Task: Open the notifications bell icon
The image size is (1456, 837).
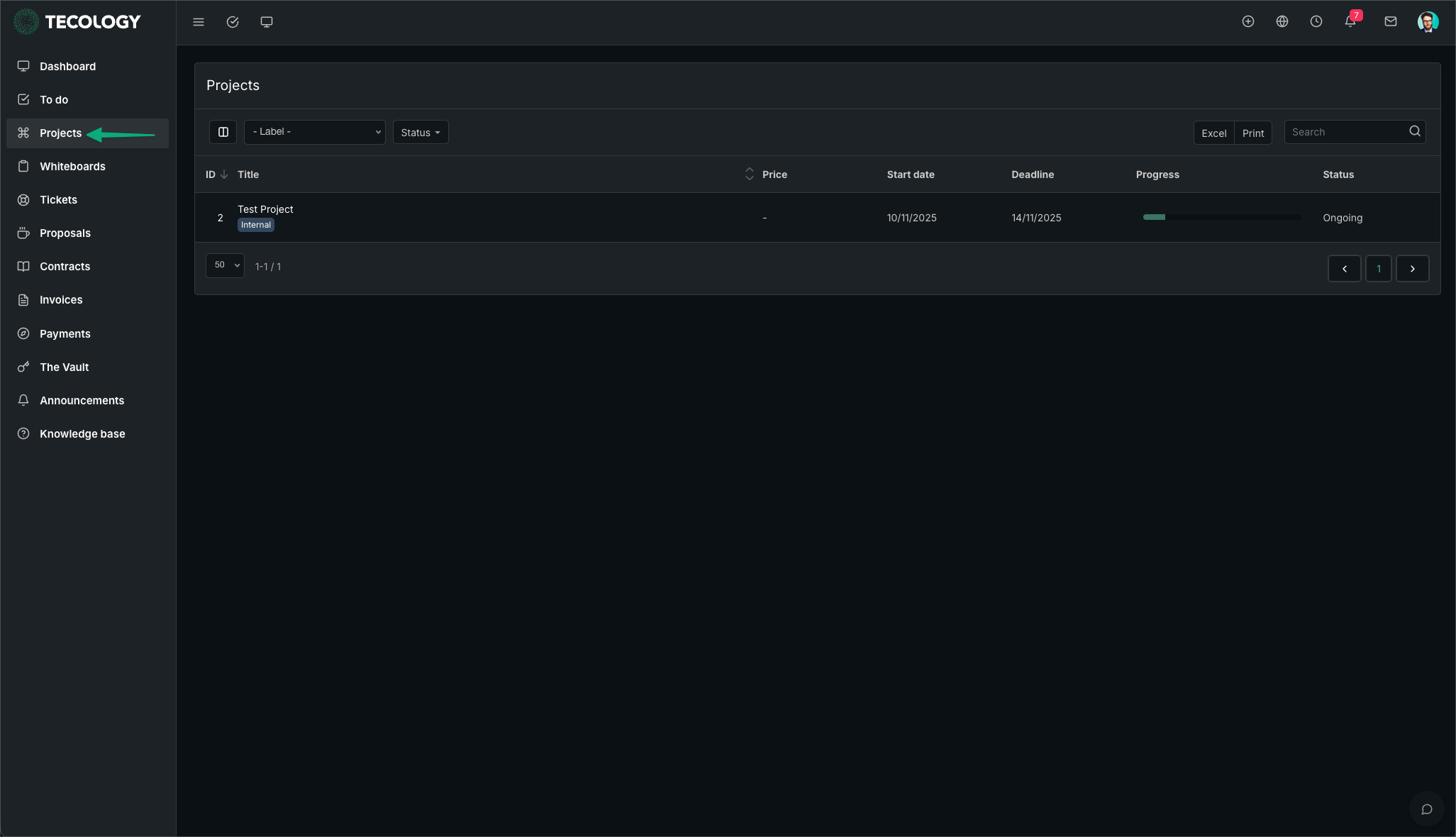Action: click(x=1350, y=21)
